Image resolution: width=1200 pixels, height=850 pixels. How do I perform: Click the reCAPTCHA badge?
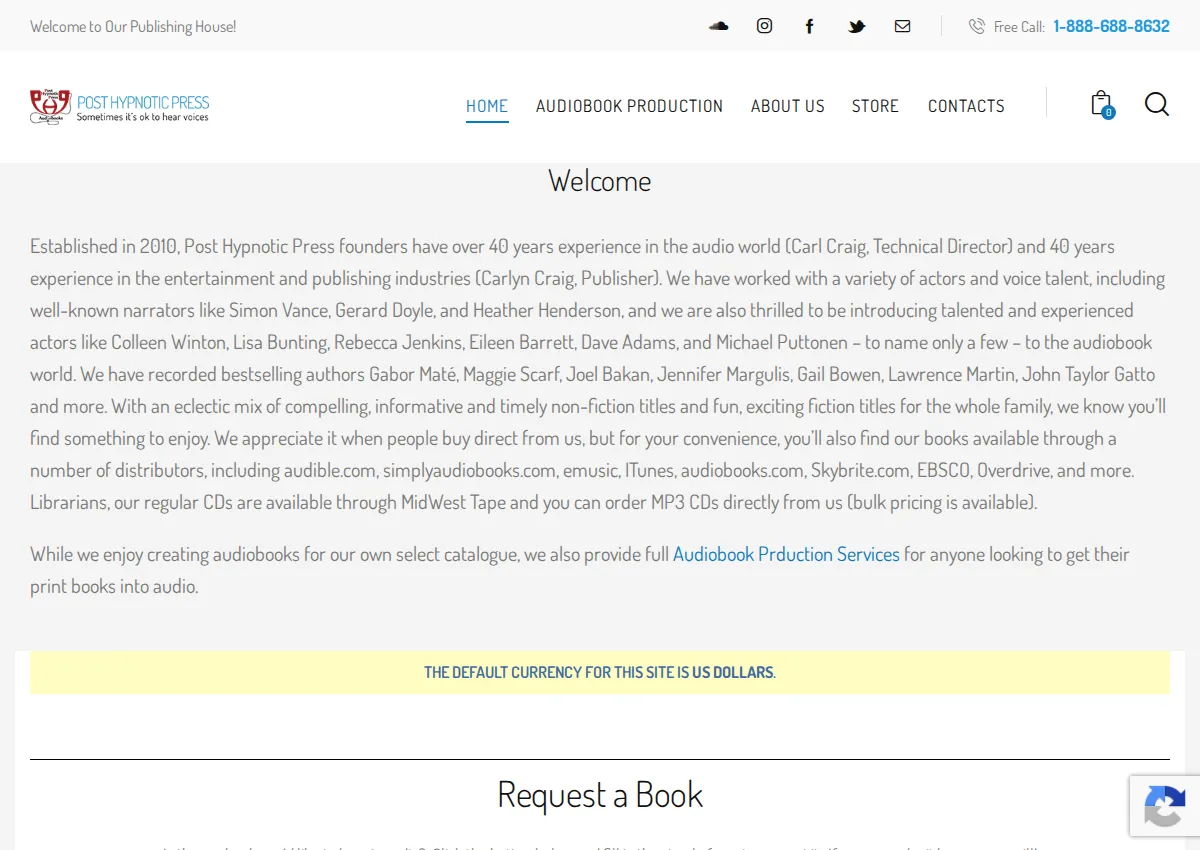click(x=1165, y=806)
